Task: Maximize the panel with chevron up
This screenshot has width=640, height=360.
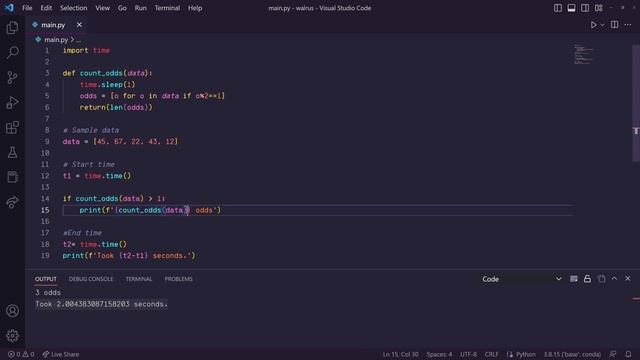Action: click(614, 279)
